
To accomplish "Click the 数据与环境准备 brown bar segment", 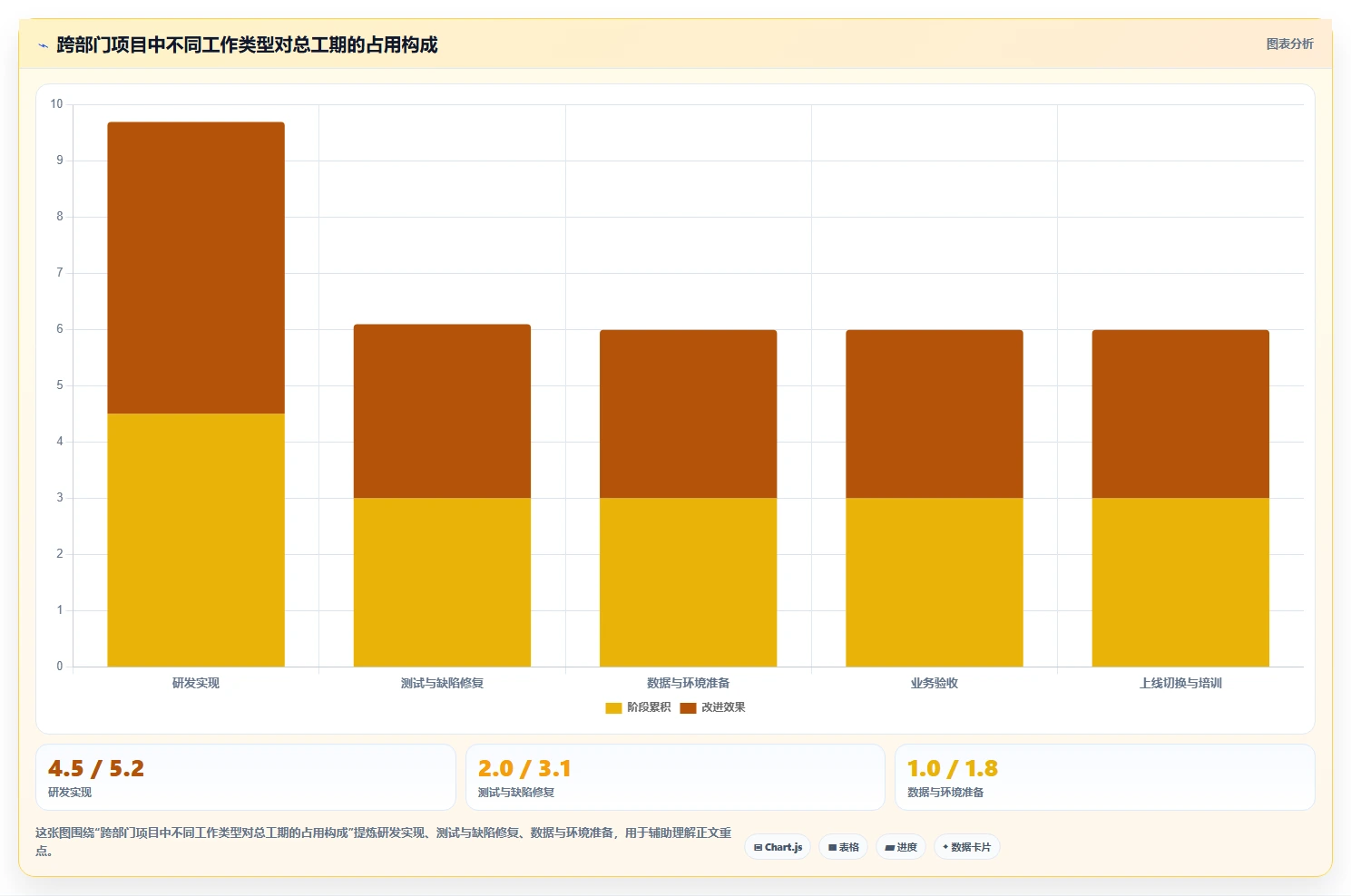I will tap(688, 414).
